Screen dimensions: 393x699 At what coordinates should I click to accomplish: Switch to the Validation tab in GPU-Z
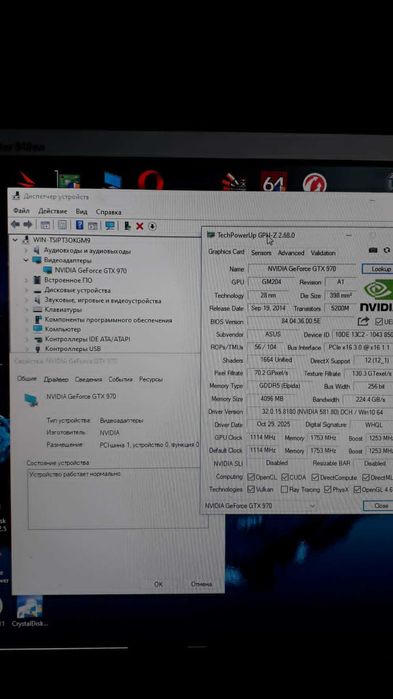tap(323, 253)
